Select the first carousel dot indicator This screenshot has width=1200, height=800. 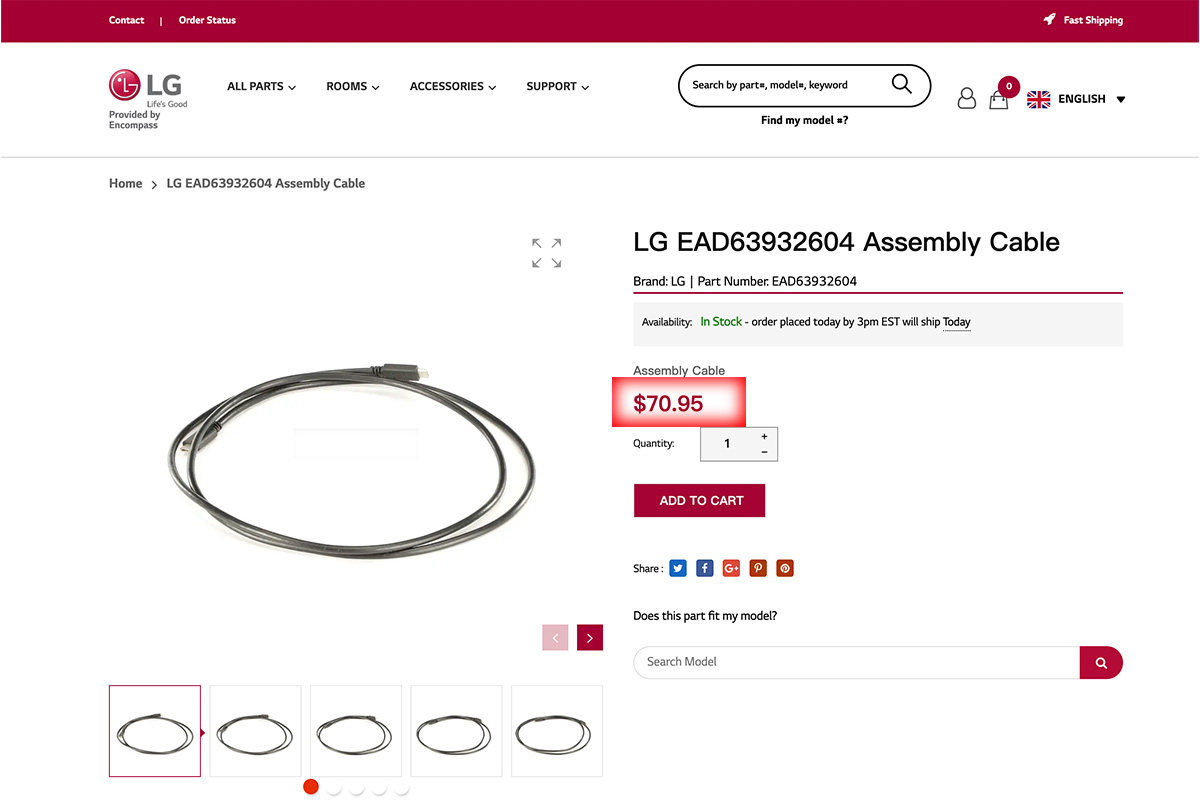point(311,787)
